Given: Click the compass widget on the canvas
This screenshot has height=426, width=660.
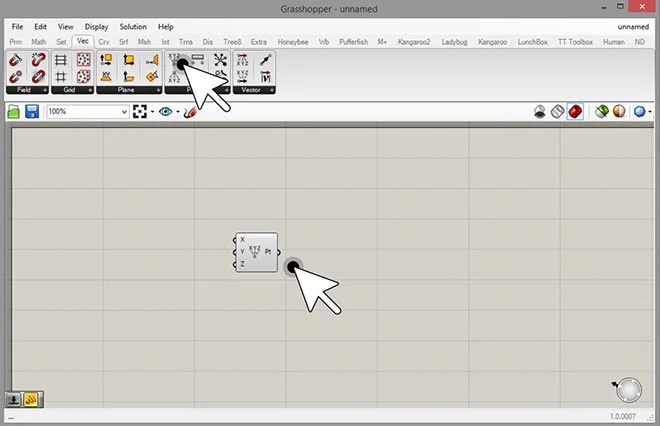Looking at the screenshot, I should (x=629, y=390).
